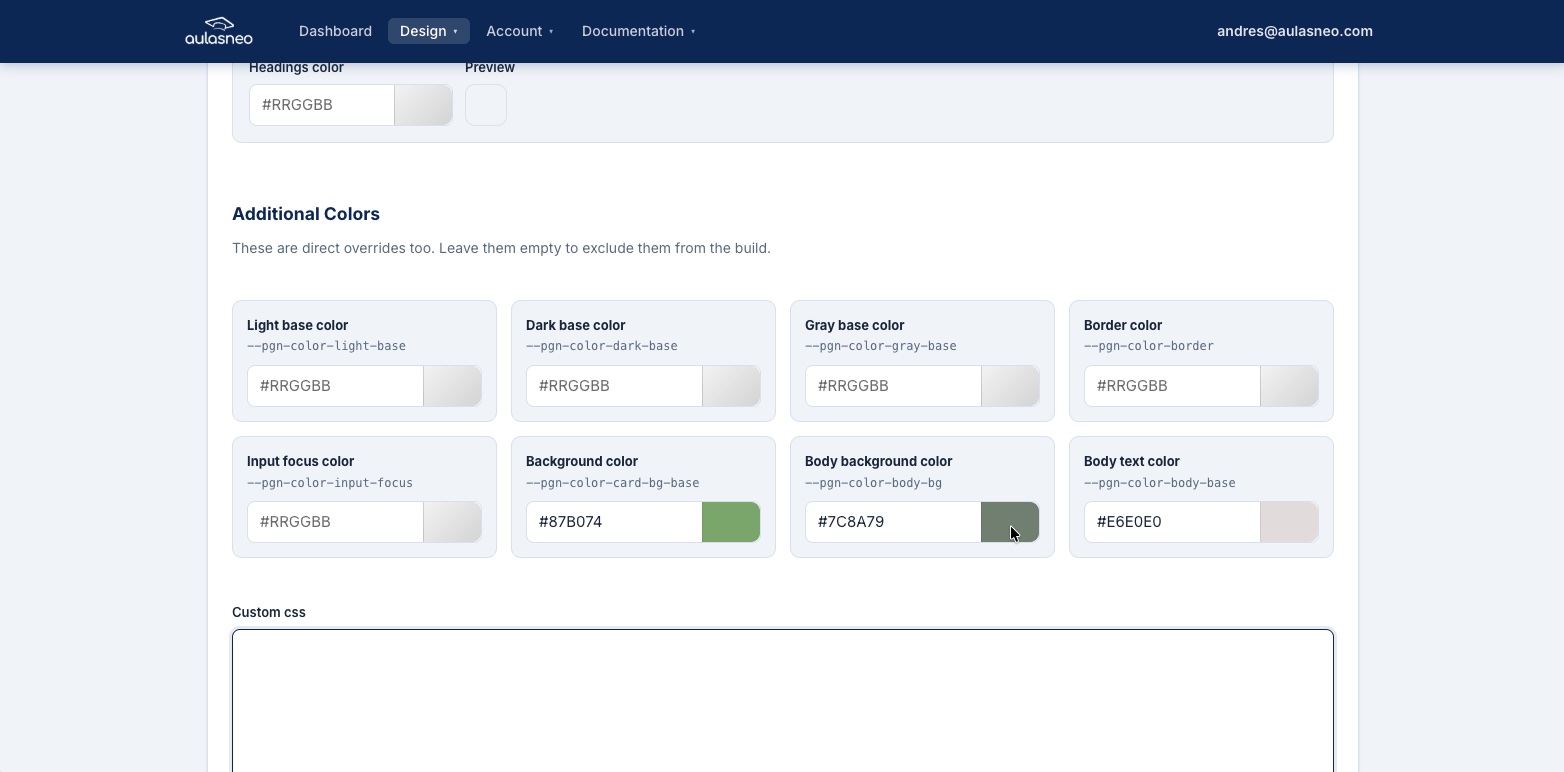Open the Headings color swatch picker
Image resolution: width=1564 pixels, height=772 pixels.
(423, 105)
